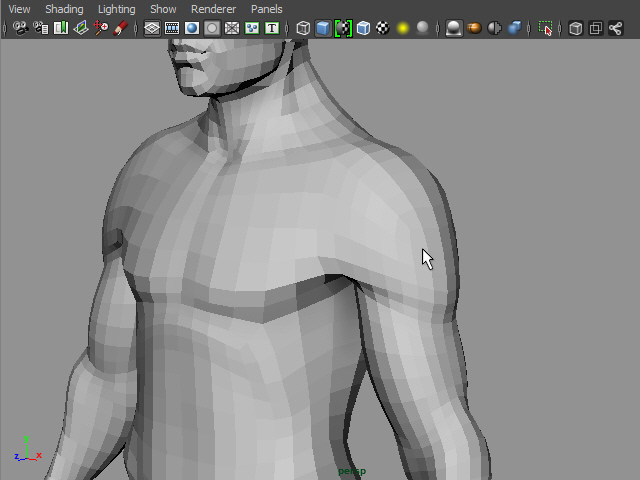Viewport: 640px width, 480px height.
Task: Click the Select Camera icon
Action: click(x=19, y=28)
